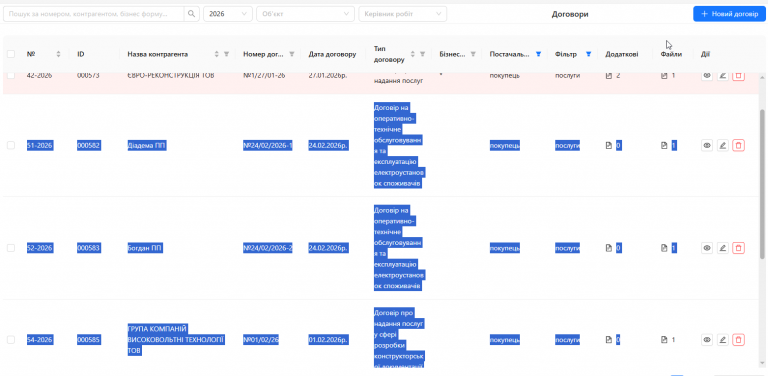768x376 pixels.
Task: Toggle the select-all checkbox in table header
Action: [x=11, y=54]
